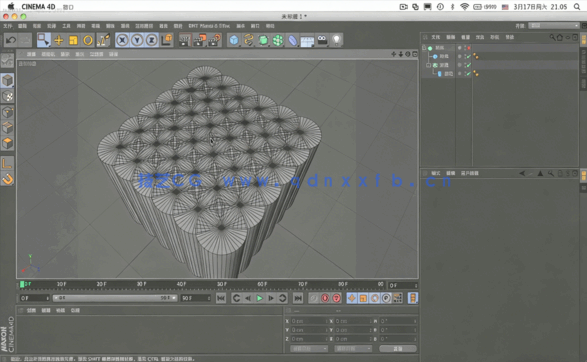Click the Render to Picture Viewer icon
The width and height of the screenshot is (587, 362).
200,40
